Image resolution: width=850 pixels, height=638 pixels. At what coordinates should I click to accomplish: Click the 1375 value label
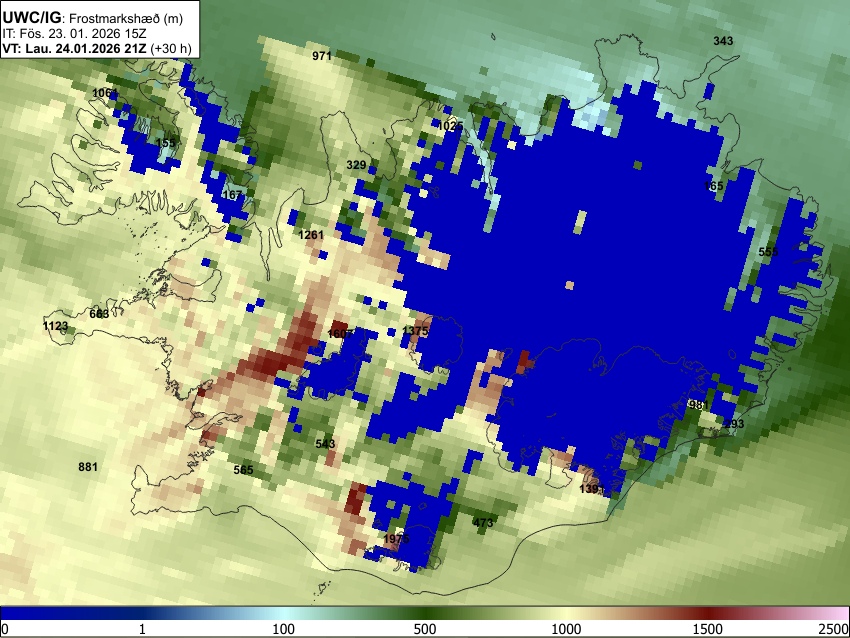pyautogui.click(x=416, y=331)
